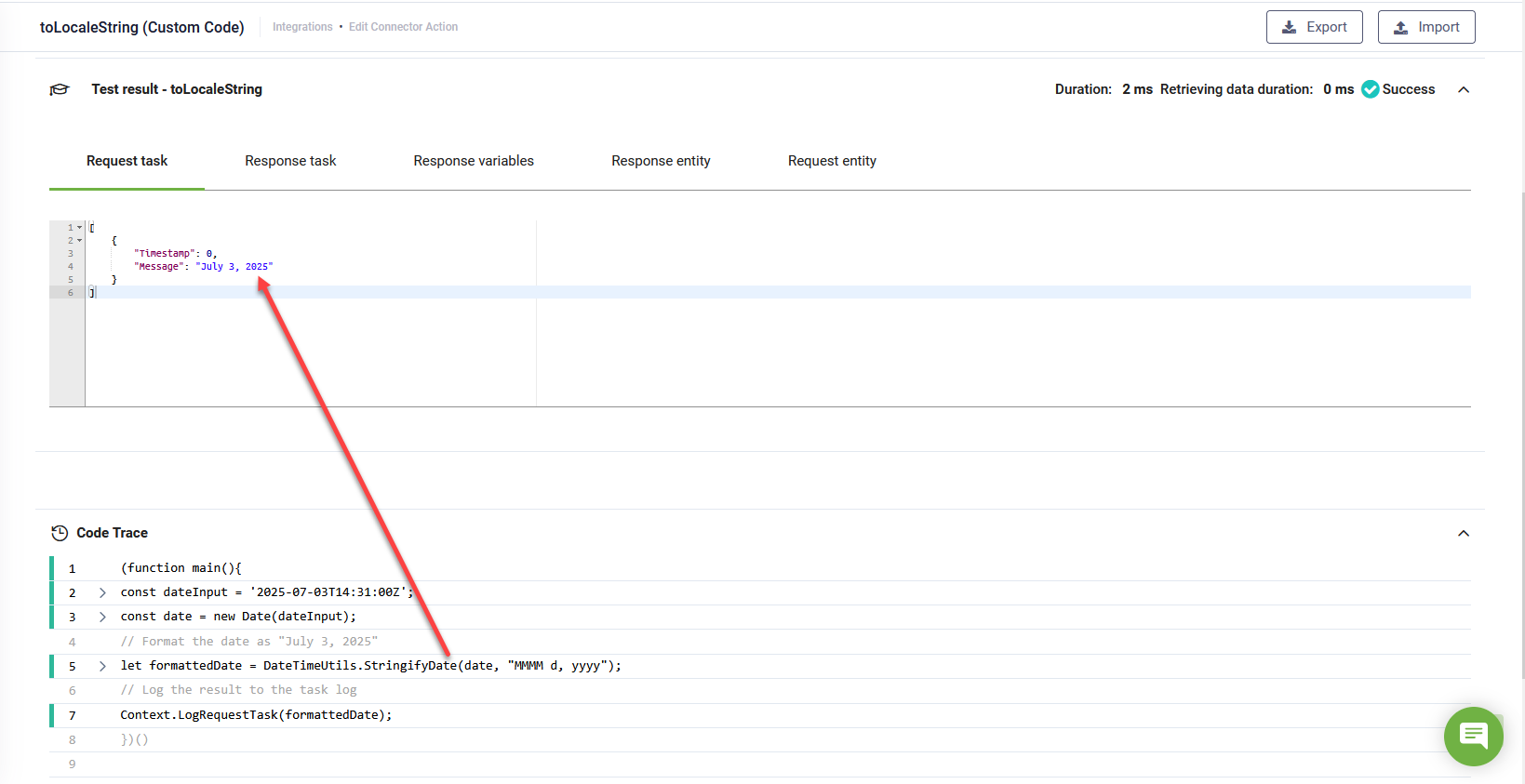
Task: Open the chat support widget
Action: point(1474,737)
